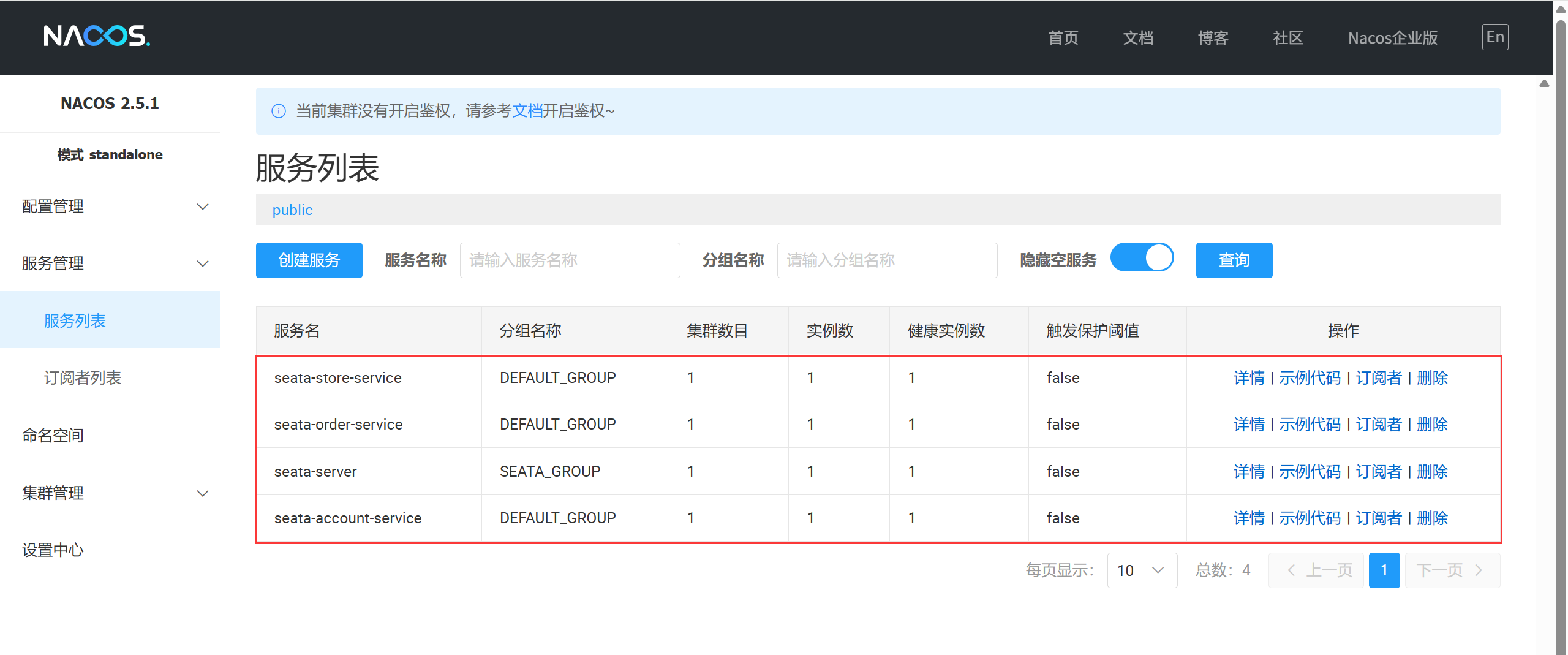Open the 集群管理 sidebar section

coord(110,493)
